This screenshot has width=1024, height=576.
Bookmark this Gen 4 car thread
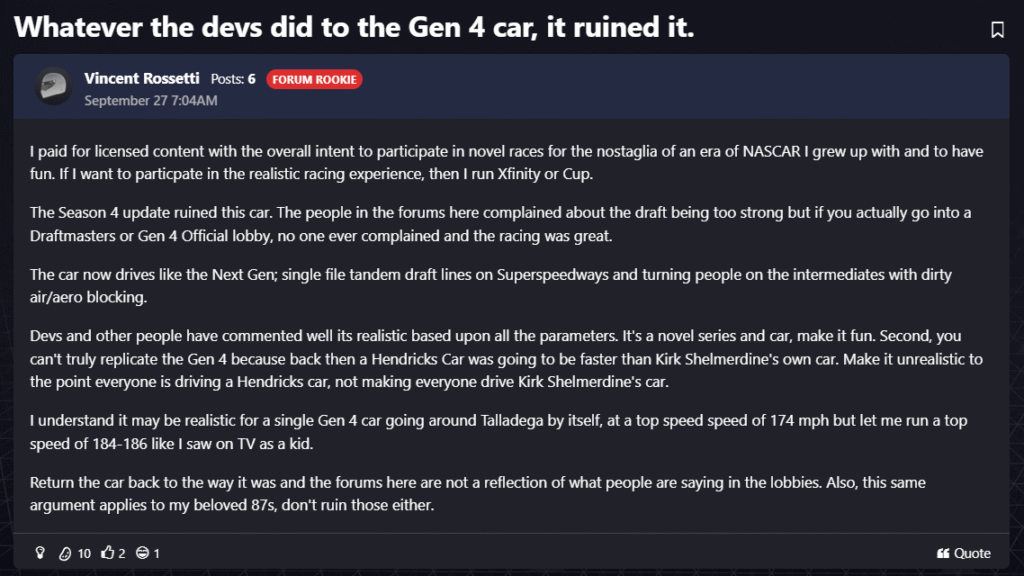pyautogui.click(x=997, y=30)
